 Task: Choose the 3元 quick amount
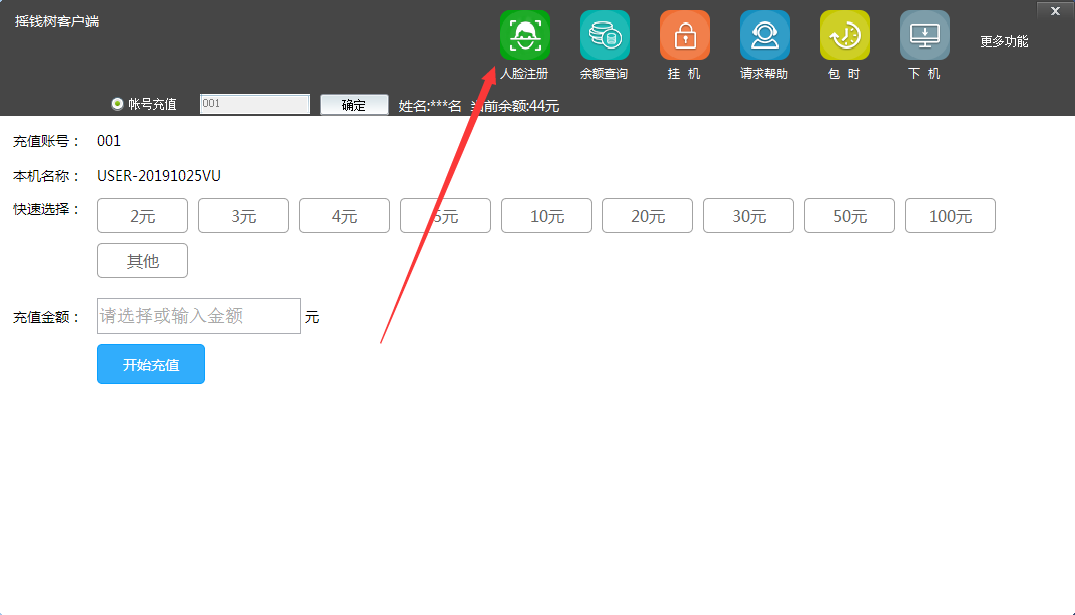[x=243, y=216]
